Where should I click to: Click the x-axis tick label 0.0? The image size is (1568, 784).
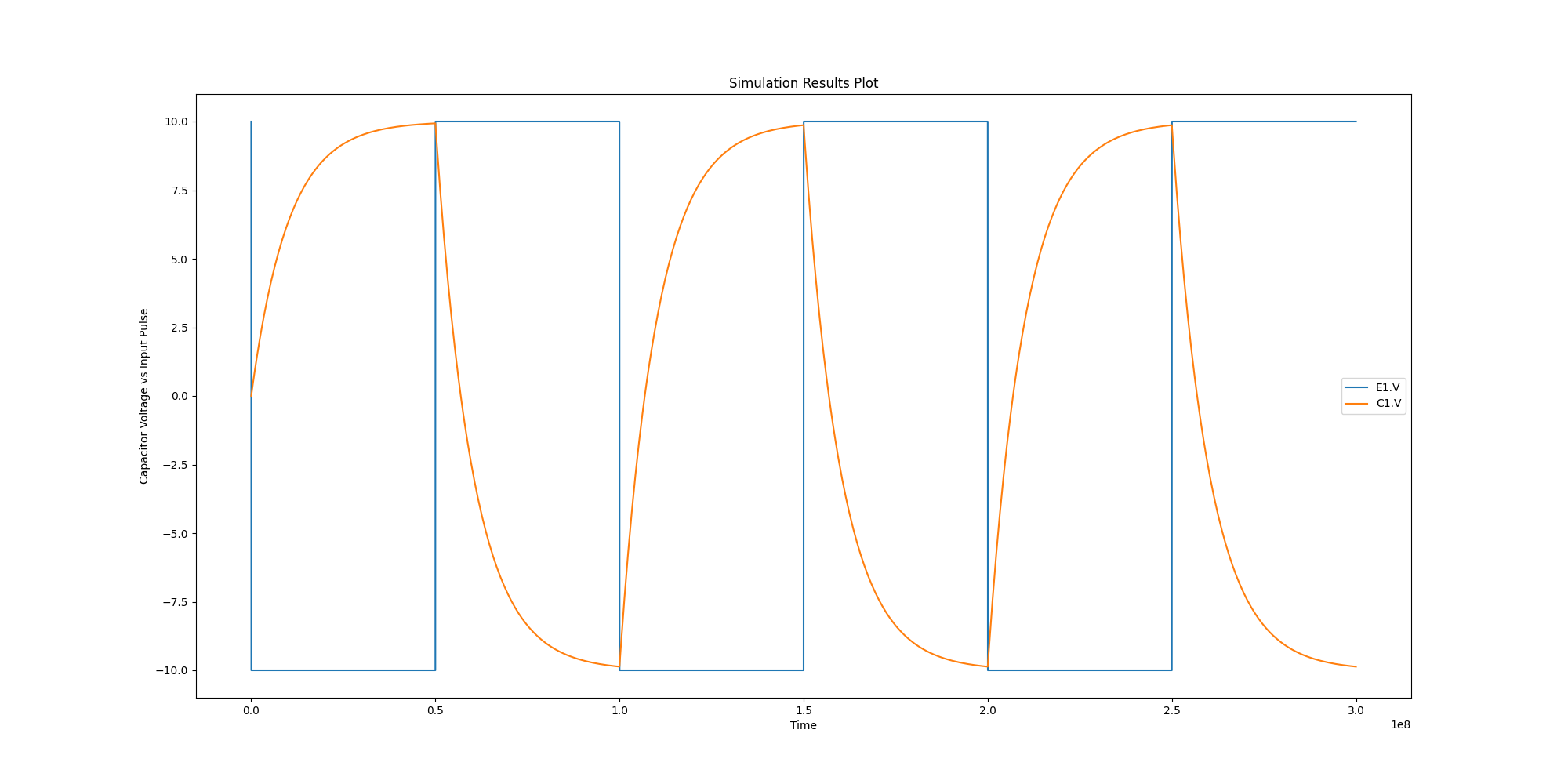pyautogui.click(x=251, y=710)
